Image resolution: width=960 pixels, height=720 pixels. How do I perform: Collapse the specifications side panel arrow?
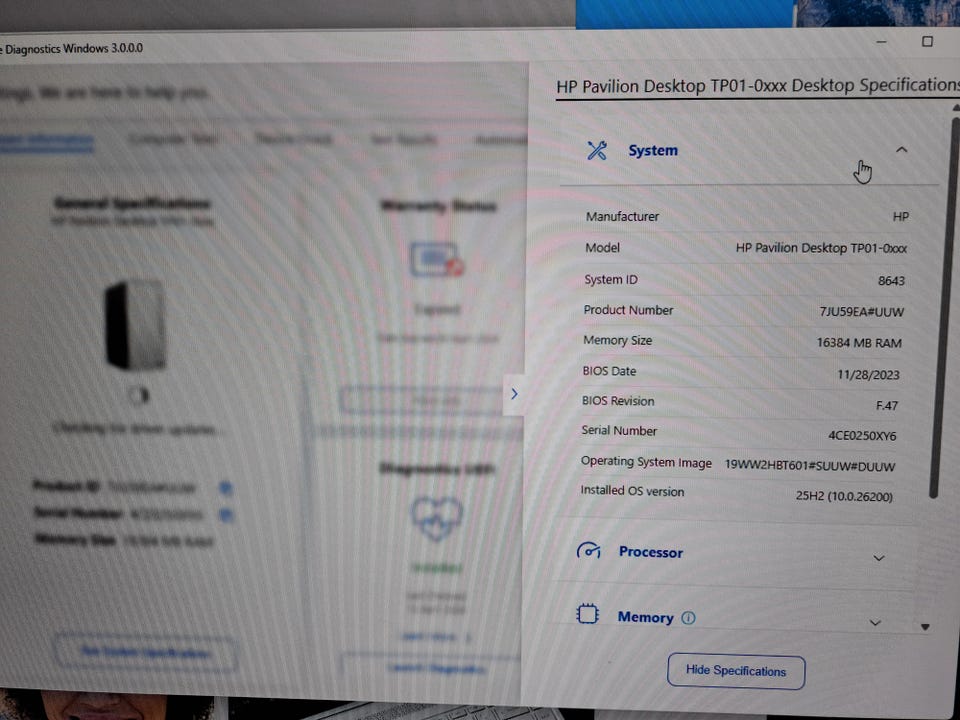514,394
